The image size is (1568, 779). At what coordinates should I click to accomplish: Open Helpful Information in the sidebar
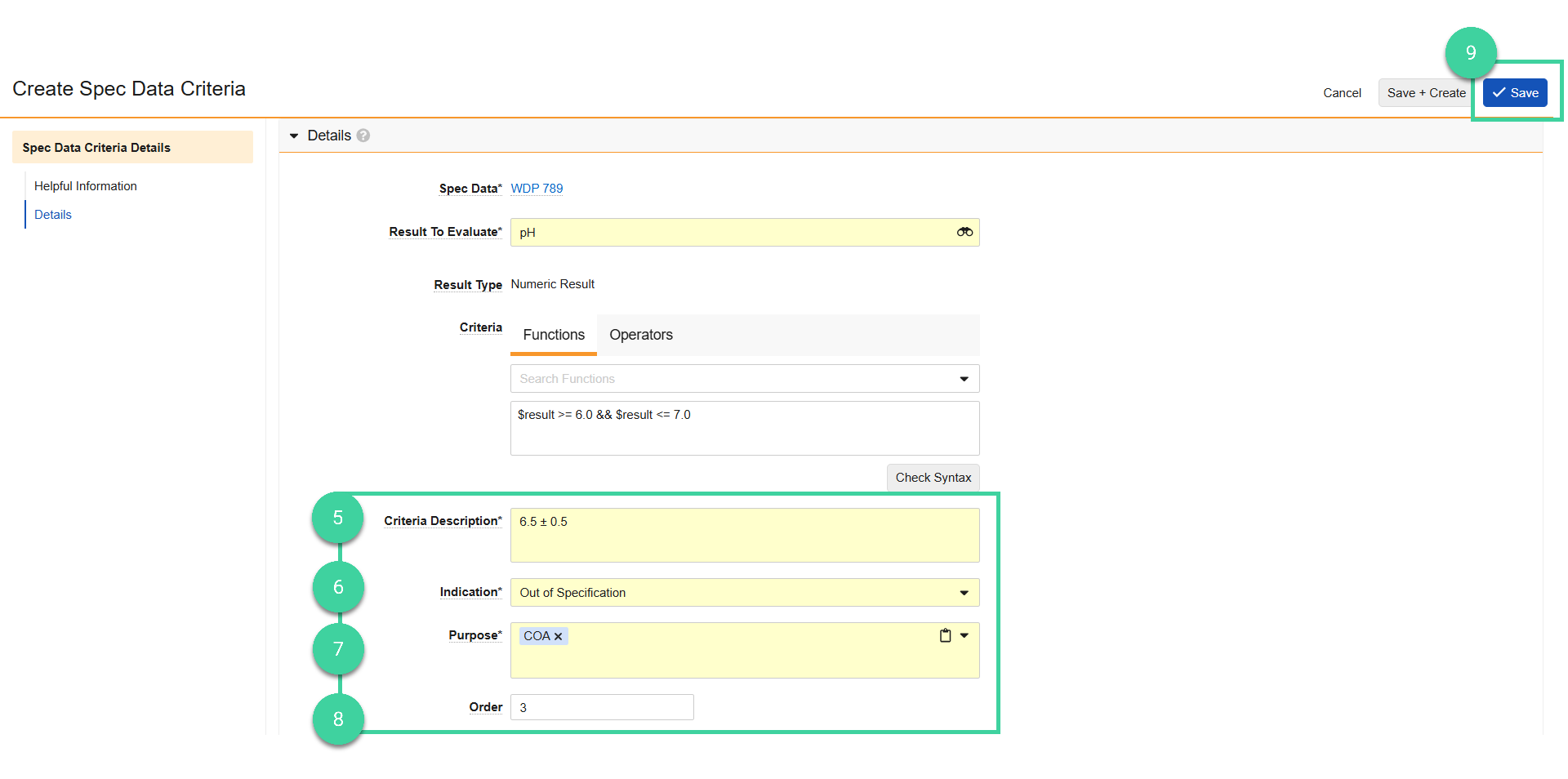pyautogui.click(x=86, y=186)
